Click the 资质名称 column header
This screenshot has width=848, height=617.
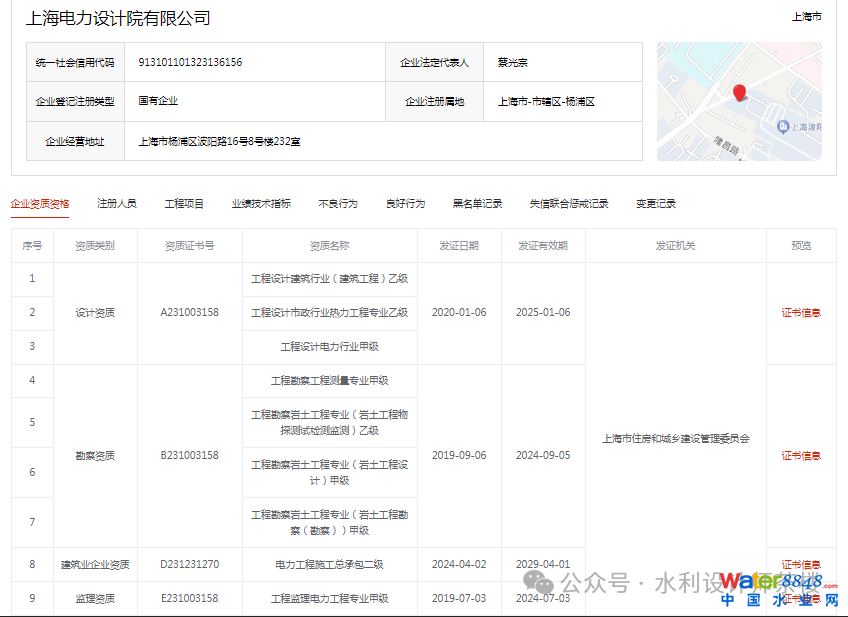click(x=329, y=246)
